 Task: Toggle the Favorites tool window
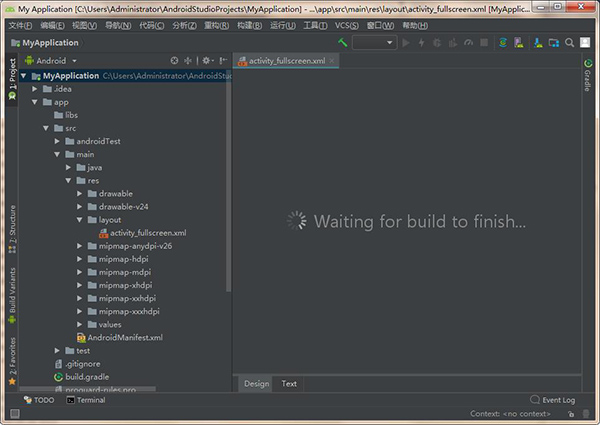(x=12, y=361)
